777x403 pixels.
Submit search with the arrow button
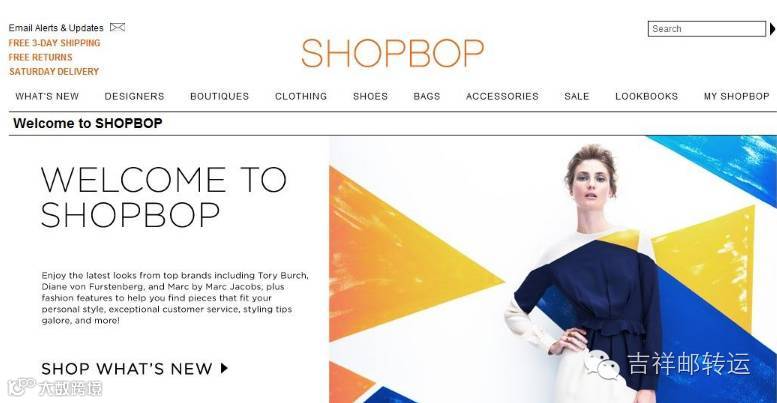point(772,29)
